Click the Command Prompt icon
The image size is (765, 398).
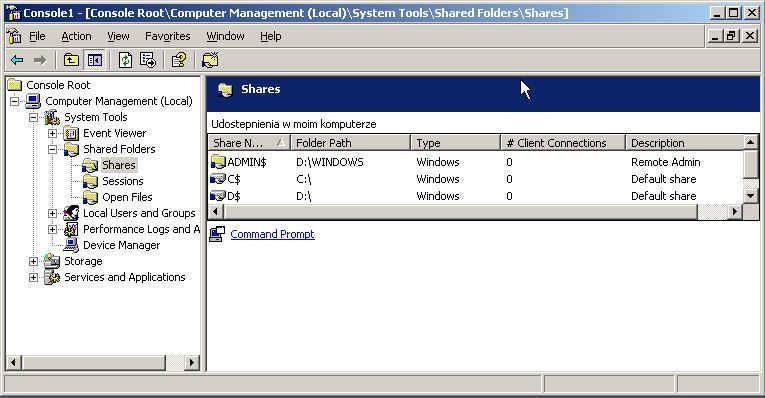[217, 234]
